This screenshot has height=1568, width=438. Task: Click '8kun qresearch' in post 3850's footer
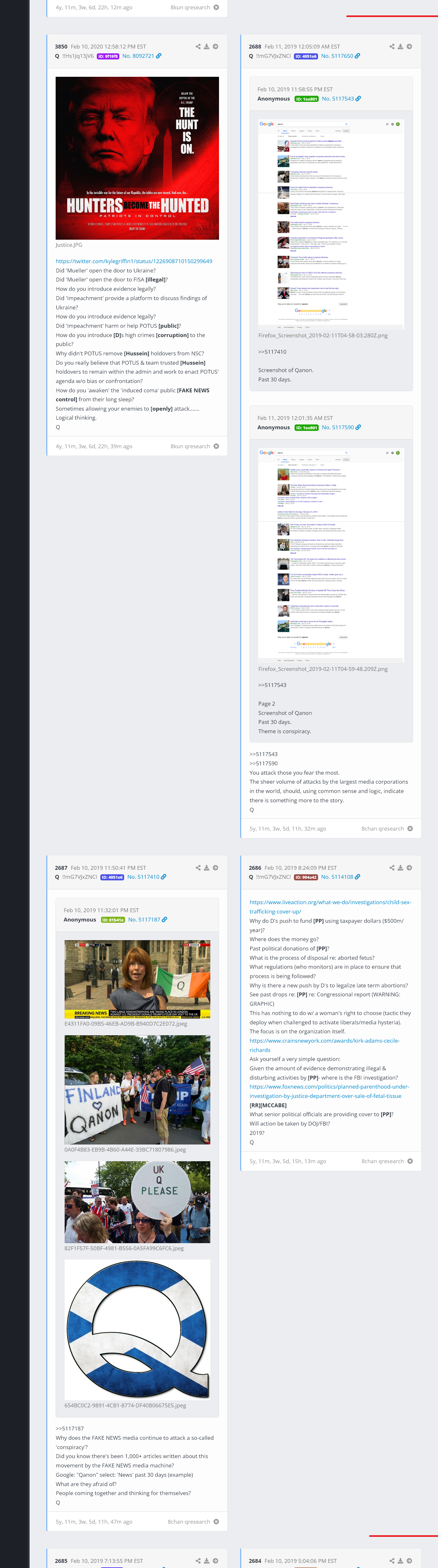coord(190,446)
